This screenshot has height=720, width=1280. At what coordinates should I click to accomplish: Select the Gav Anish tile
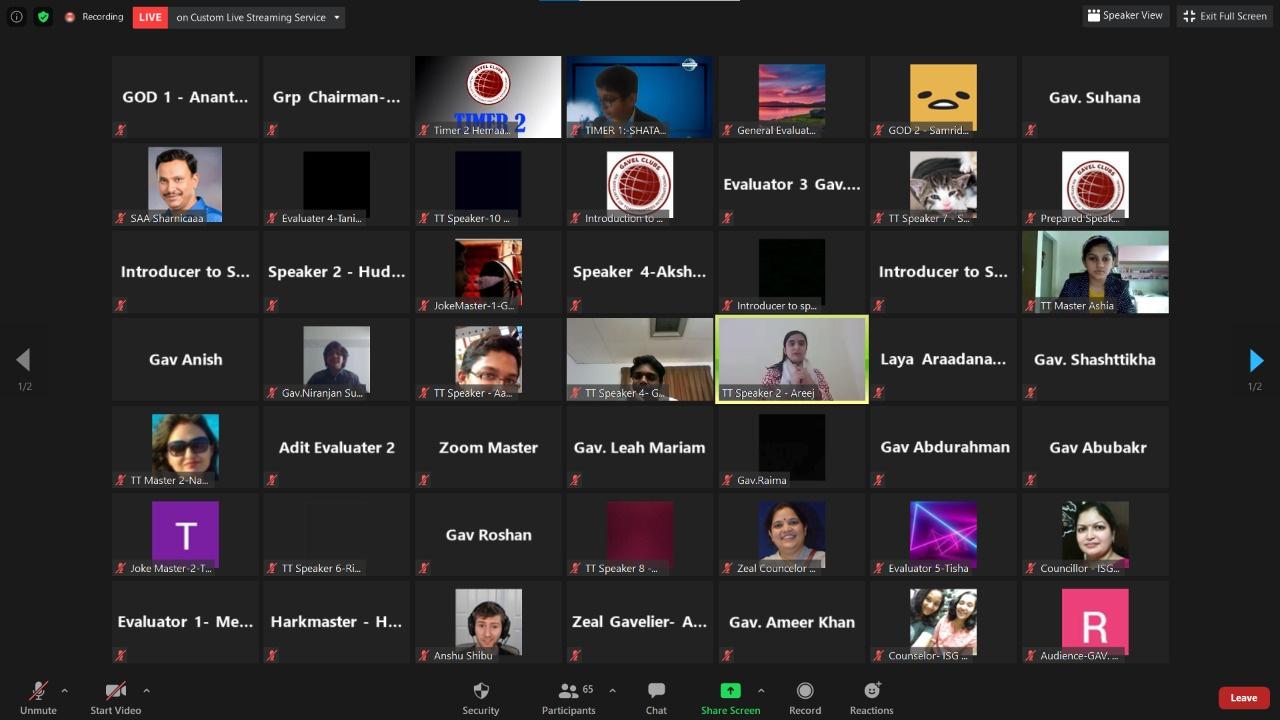tap(185, 359)
